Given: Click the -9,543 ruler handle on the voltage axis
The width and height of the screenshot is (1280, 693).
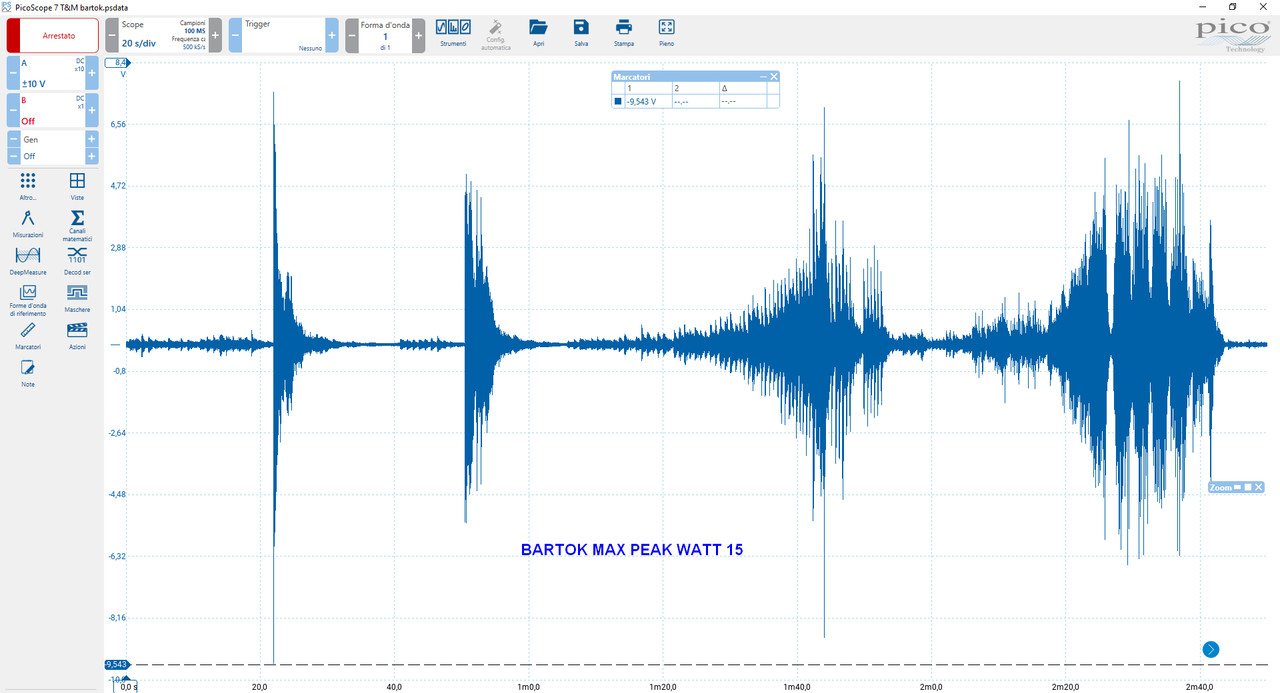Looking at the screenshot, I should [x=116, y=664].
